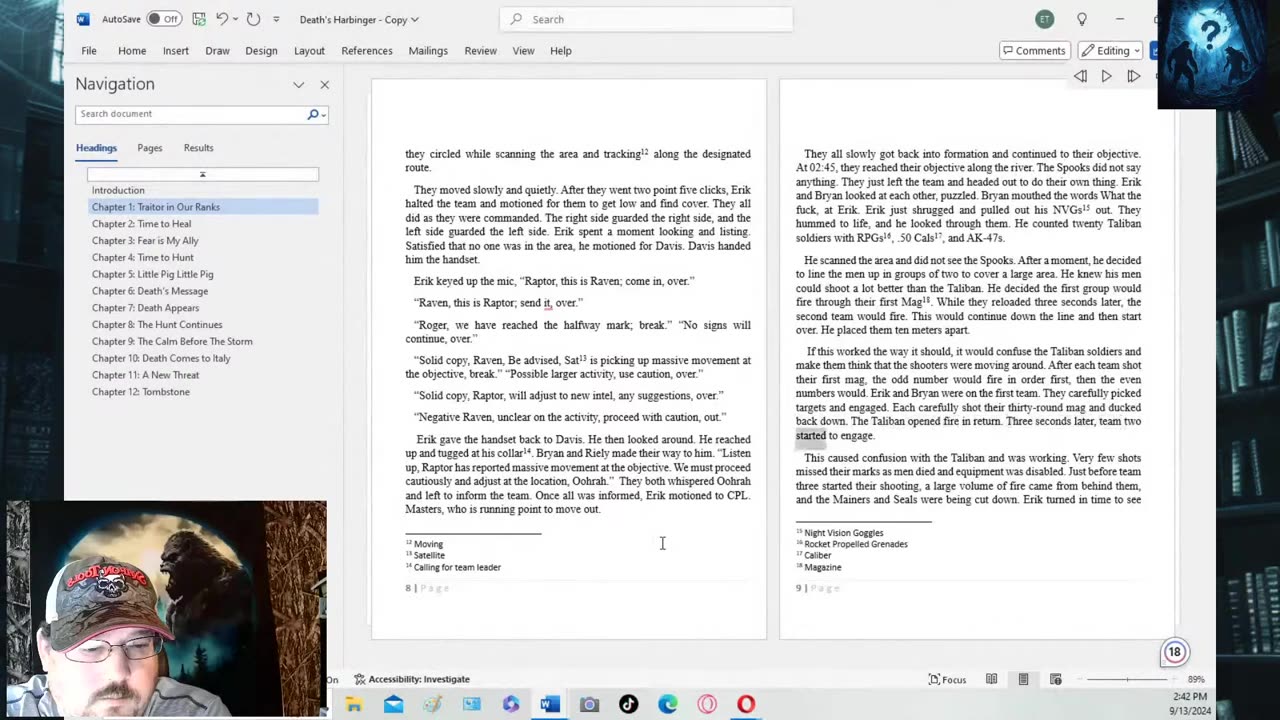Select the Introduction heading

pyautogui.click(x=118, y=190)
